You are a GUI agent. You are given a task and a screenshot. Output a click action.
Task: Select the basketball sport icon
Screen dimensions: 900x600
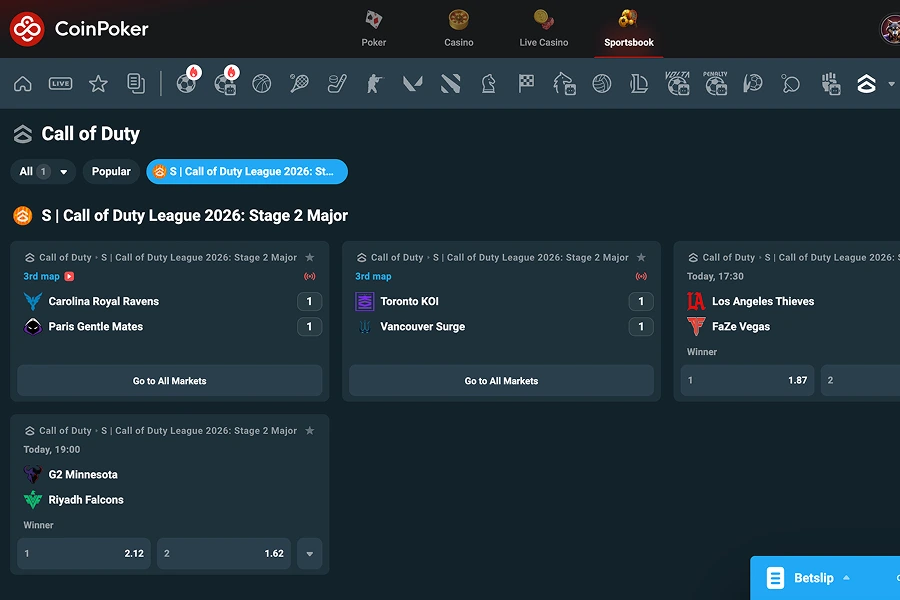pyautogui.click(x=262, y=84)
